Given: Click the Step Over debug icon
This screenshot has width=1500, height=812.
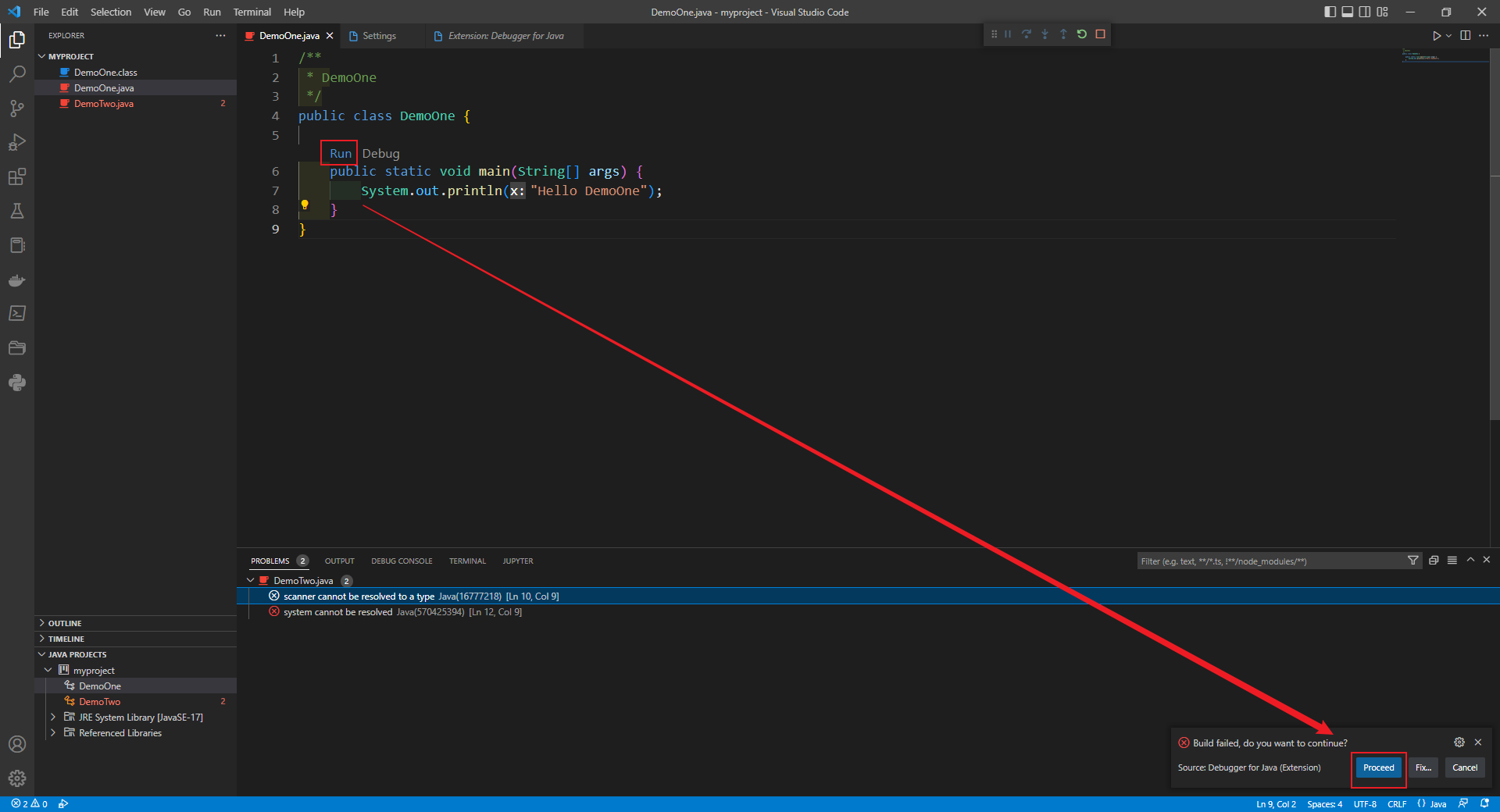Looking at the screenshot, I should click(1026, 34).
